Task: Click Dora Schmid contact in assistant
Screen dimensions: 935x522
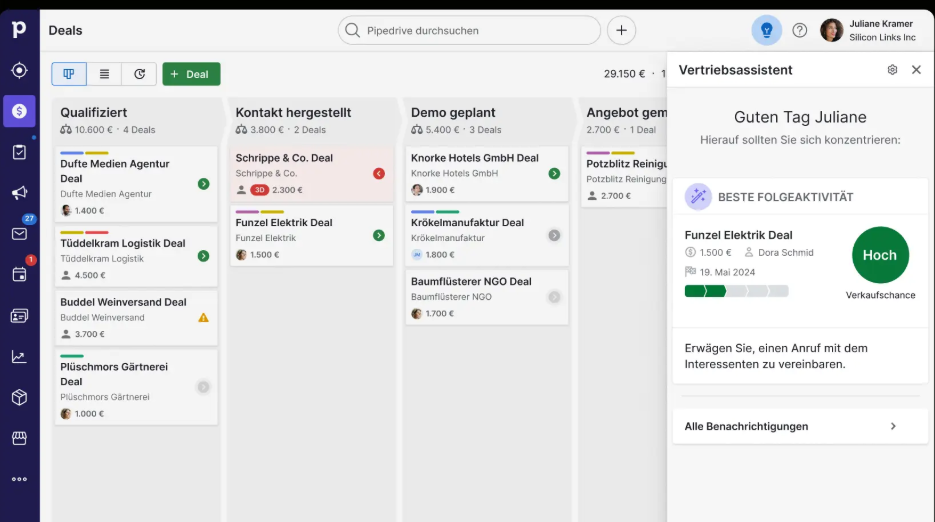Action: pos(779,252)
